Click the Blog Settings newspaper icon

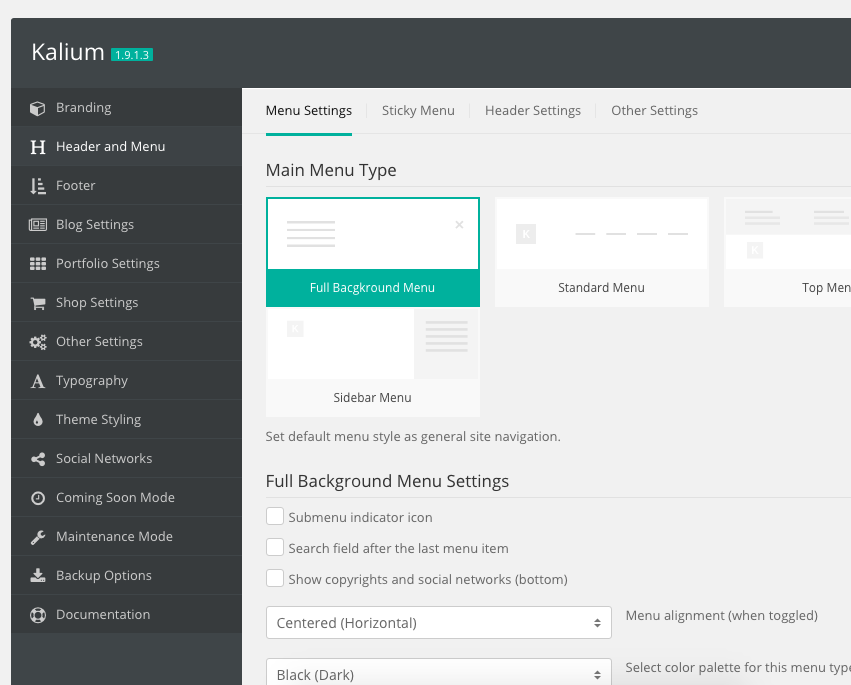coord(38,225)
